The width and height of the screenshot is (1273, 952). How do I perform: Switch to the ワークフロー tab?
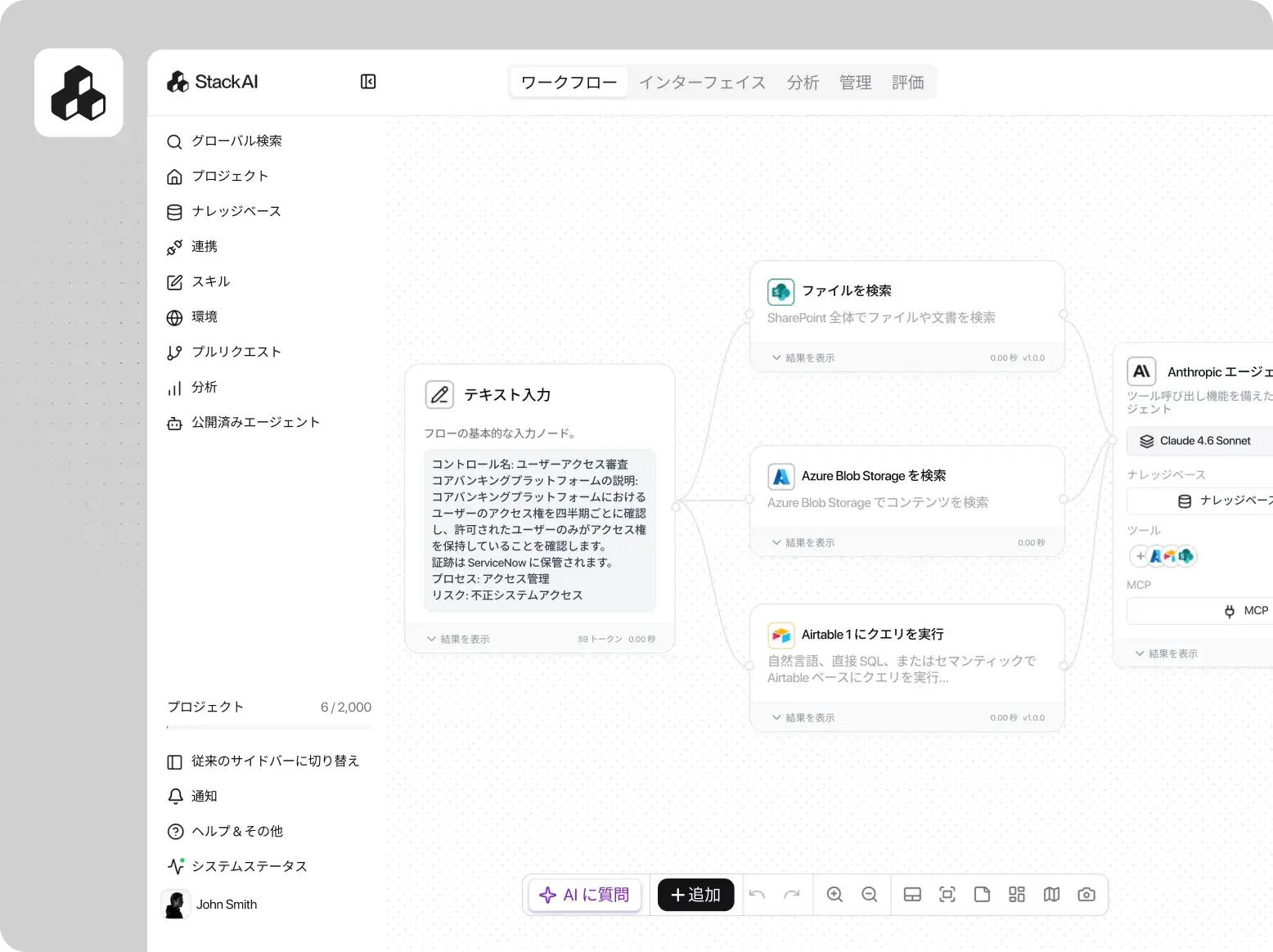point(569,83)
